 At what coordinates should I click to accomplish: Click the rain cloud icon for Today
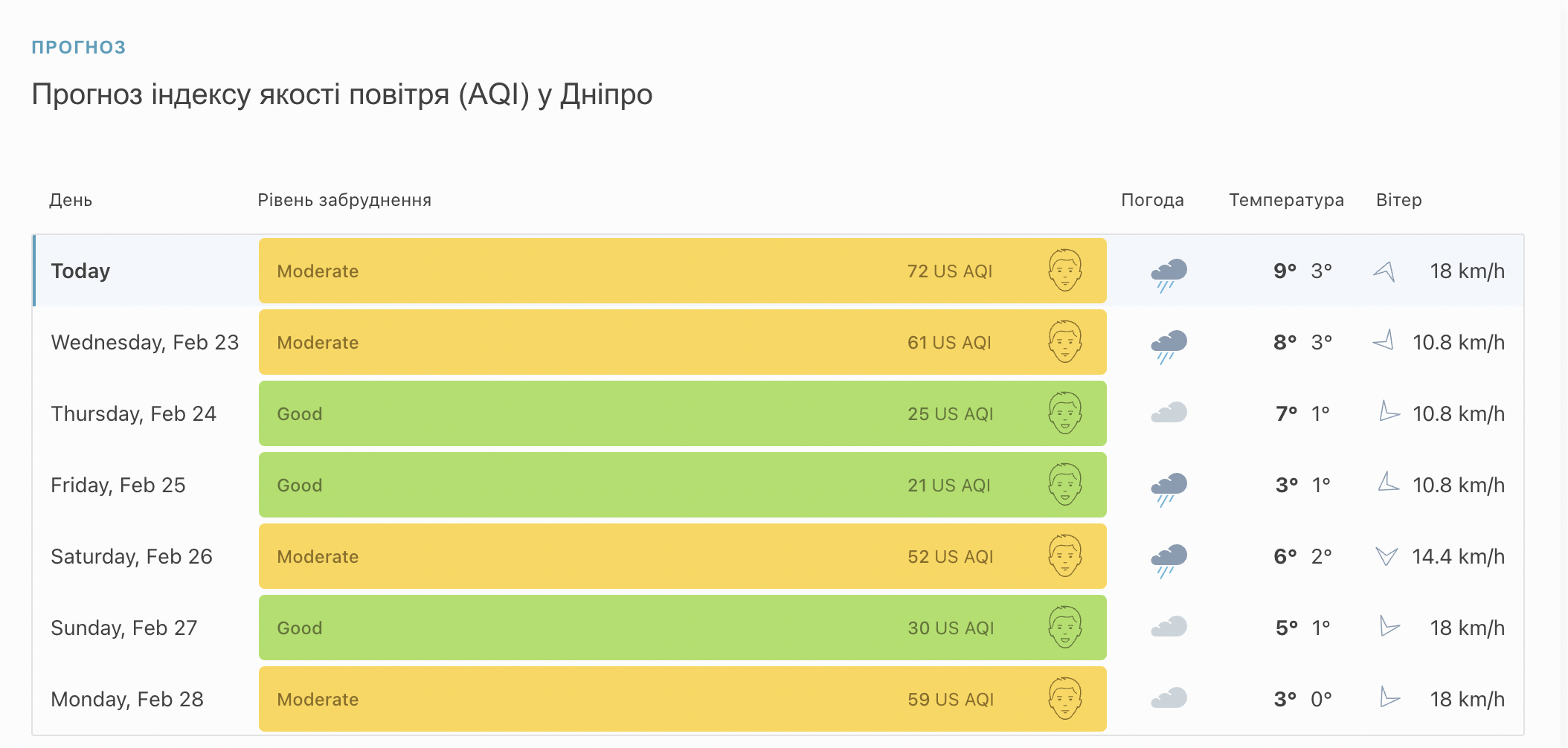point(1169,275)
